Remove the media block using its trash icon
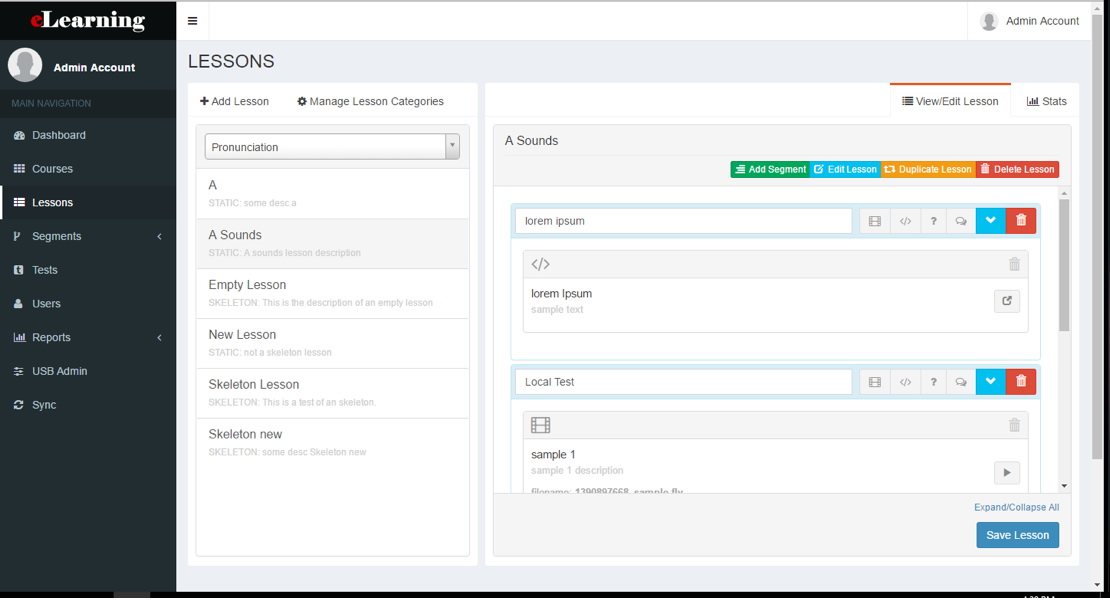Viewport: 1110px width, 600px height. click(1014, 424)
